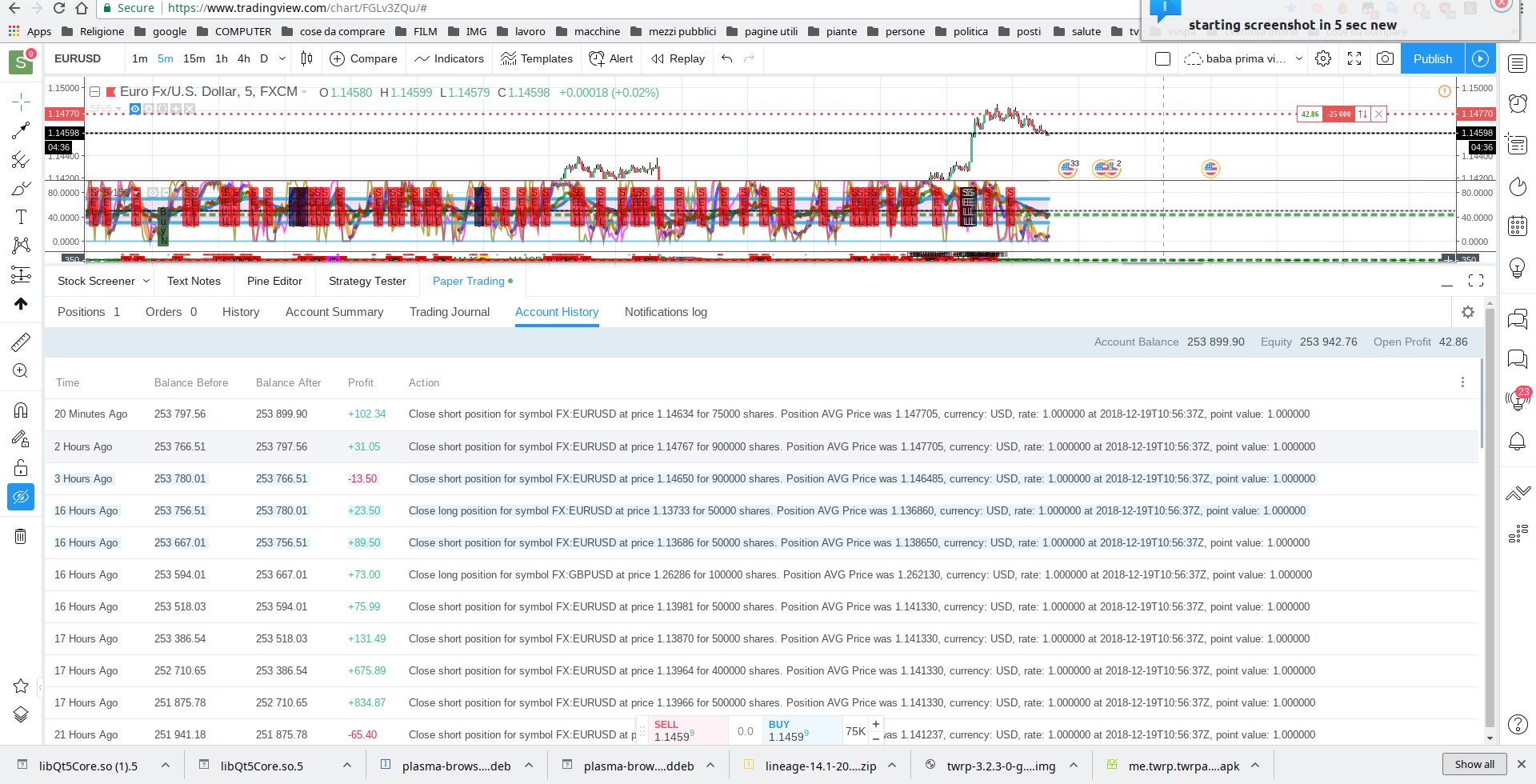Expand lineage-14.1 zip download options
The width and height of the screenshot is (1536, 784).
tap(892, 766)
